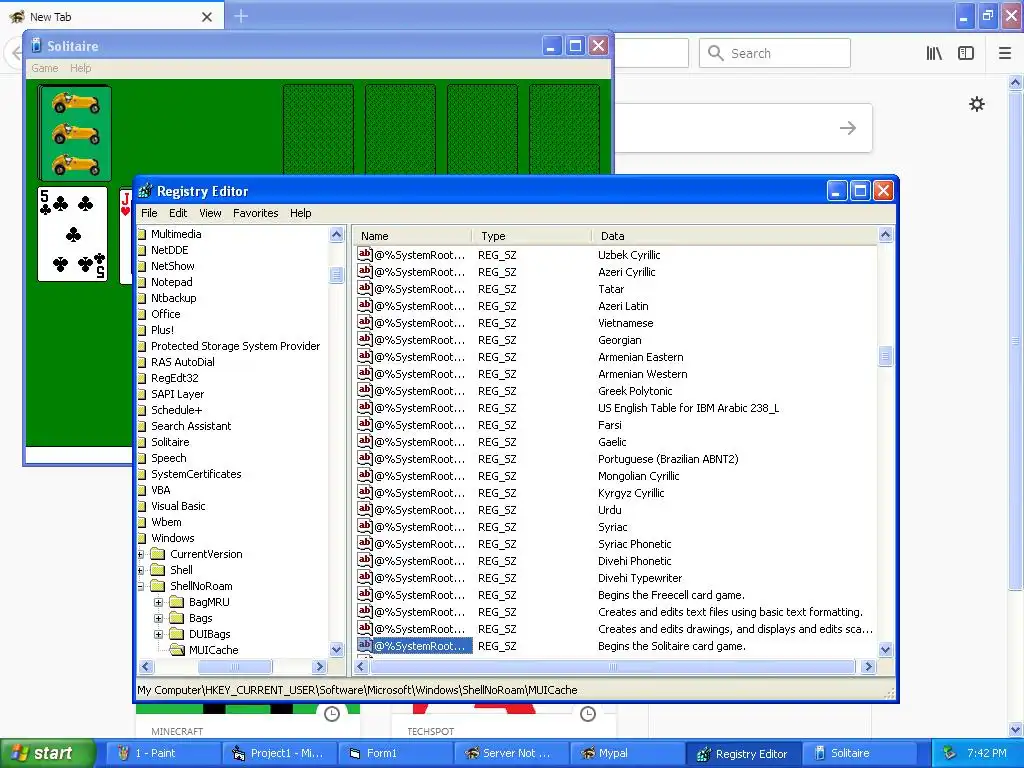
Task: Collapse the ShellNoRoam registry key
Action: pos(141,586)
